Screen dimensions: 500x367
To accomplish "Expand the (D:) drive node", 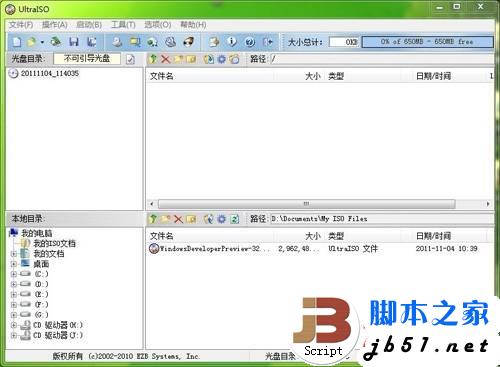I will [x=14, y=284].
